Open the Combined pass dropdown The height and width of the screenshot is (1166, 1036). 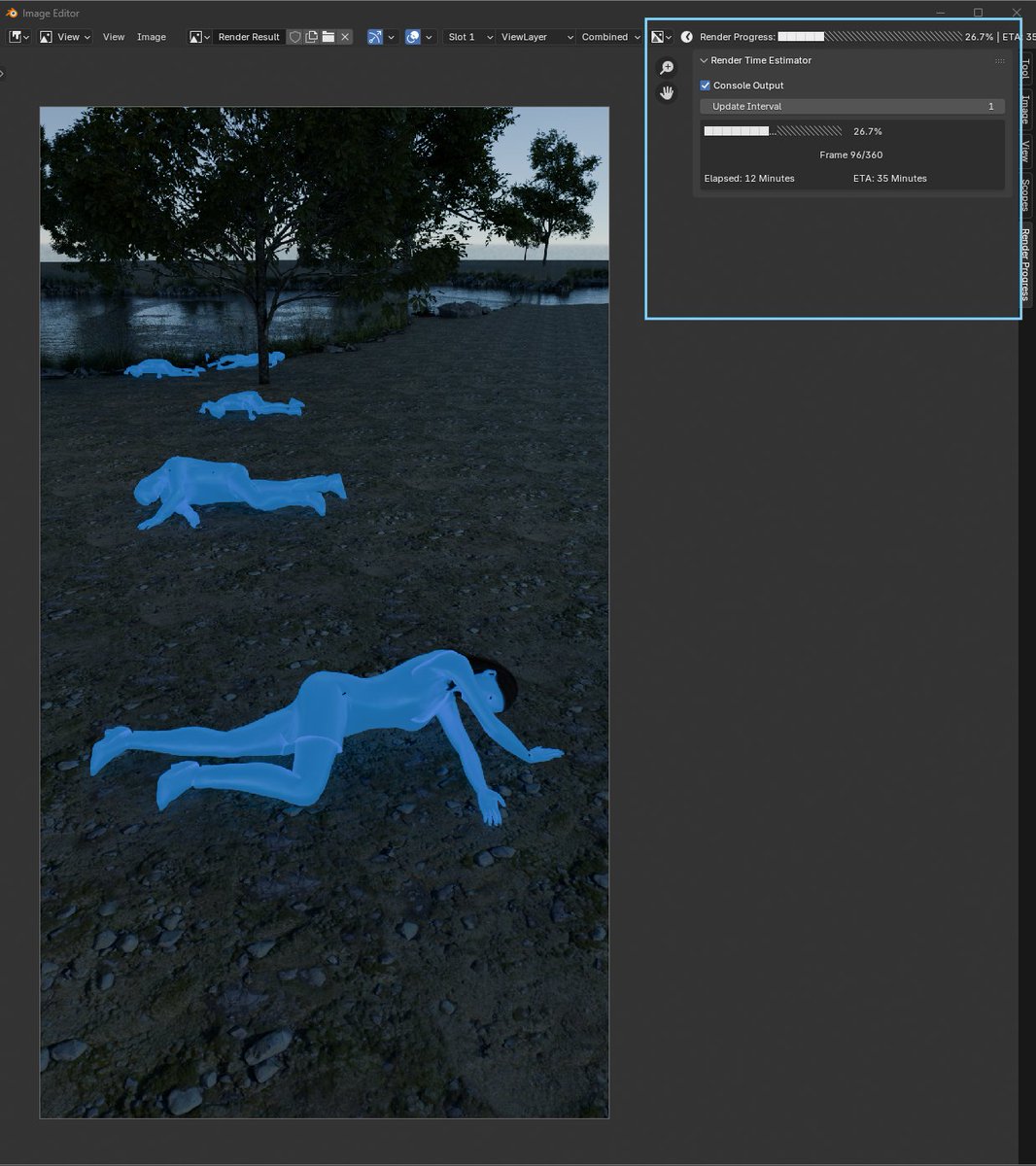pyautogui.click(x=610, y=37)
